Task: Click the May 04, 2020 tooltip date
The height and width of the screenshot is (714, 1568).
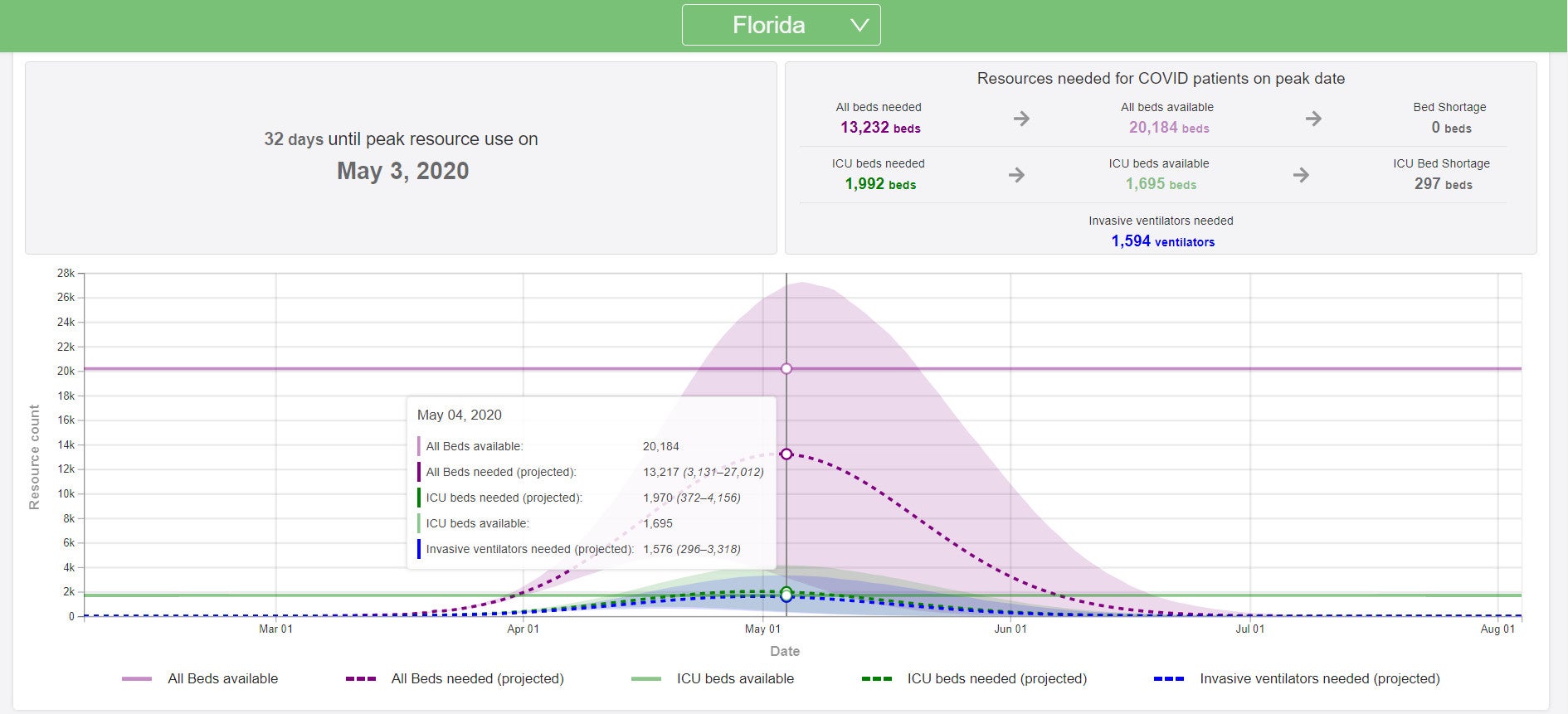Action: (x=459, y=415)
